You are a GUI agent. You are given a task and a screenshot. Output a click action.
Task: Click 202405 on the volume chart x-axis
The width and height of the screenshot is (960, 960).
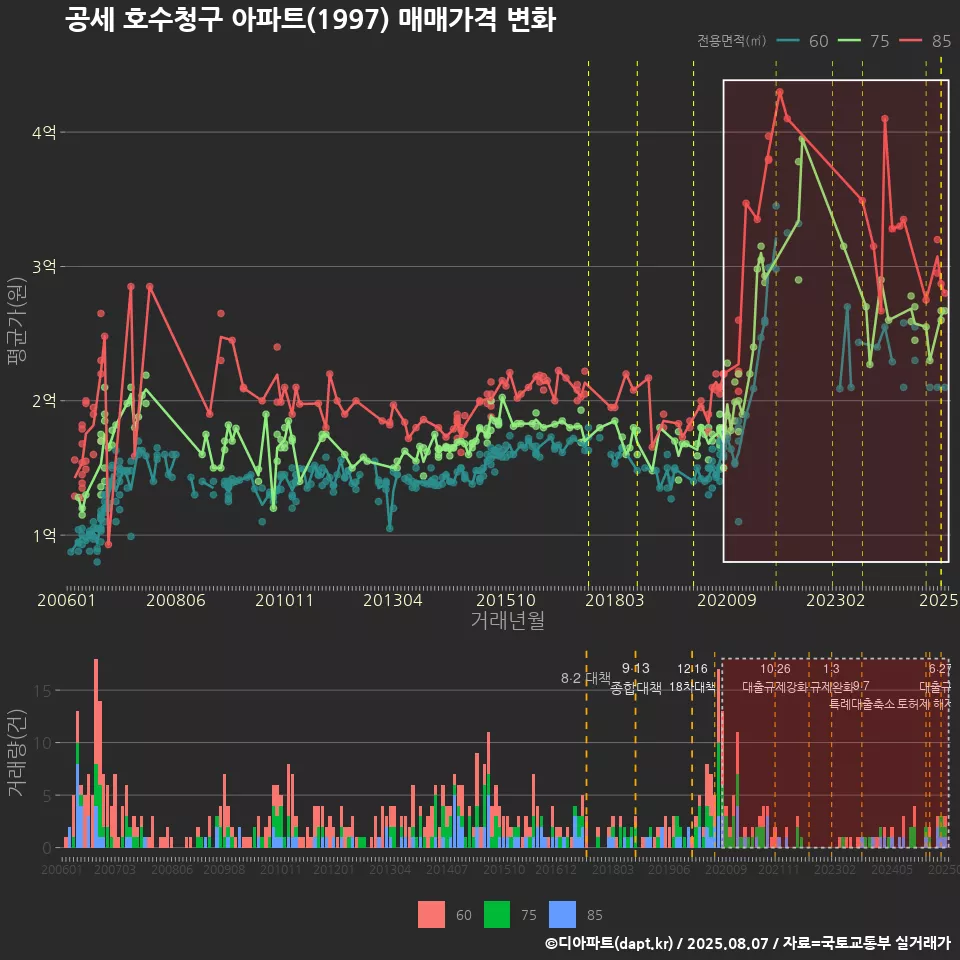point(892,869)
